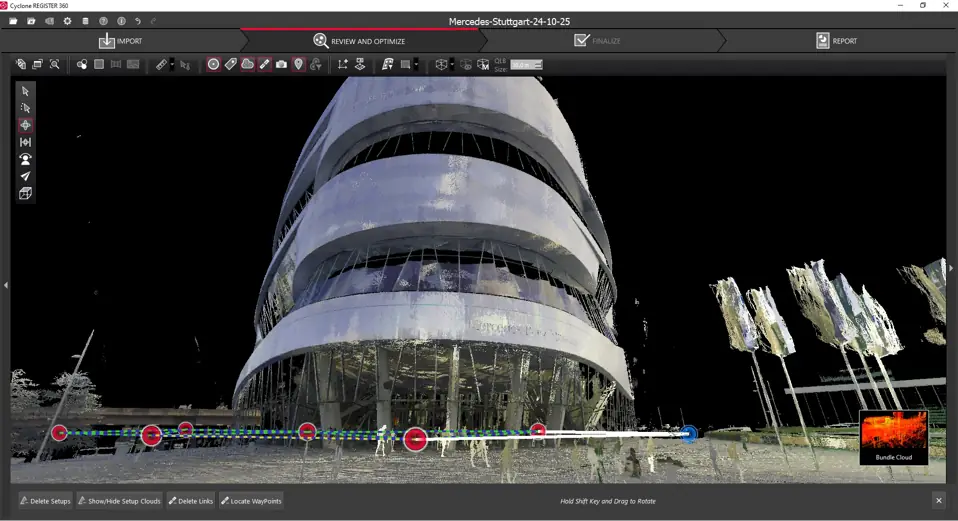The height and width of the screenshot is (521, 958).
Task: Click the map filter icon
Action: (387, 64)
